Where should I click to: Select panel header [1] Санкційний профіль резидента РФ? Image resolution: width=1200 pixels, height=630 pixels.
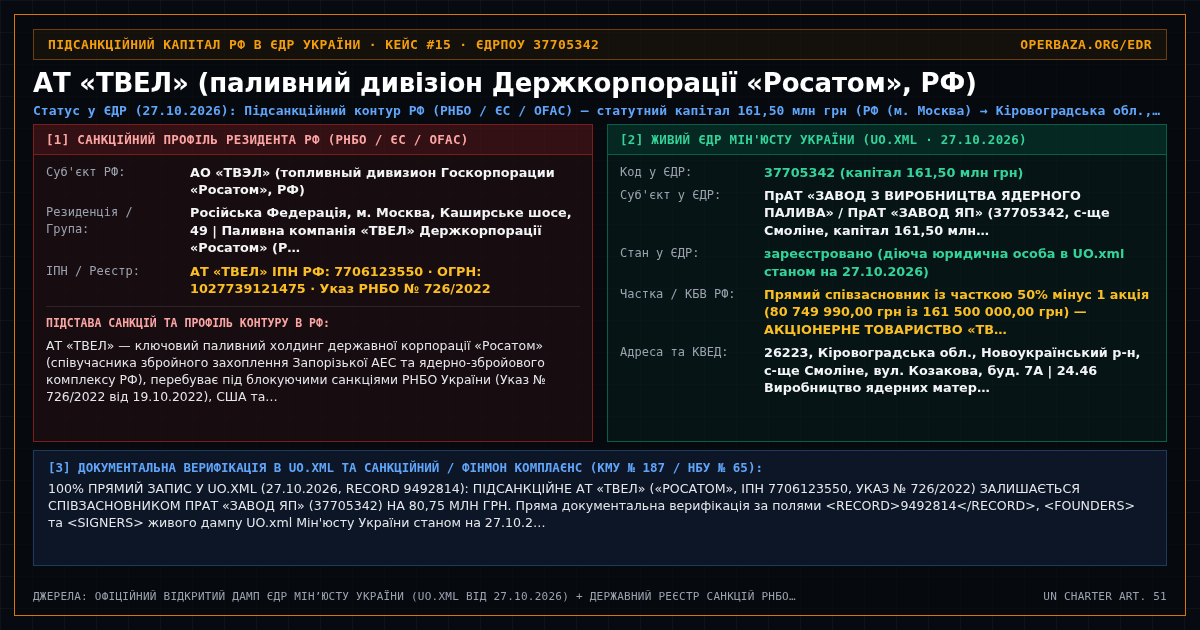pos(313,140)
